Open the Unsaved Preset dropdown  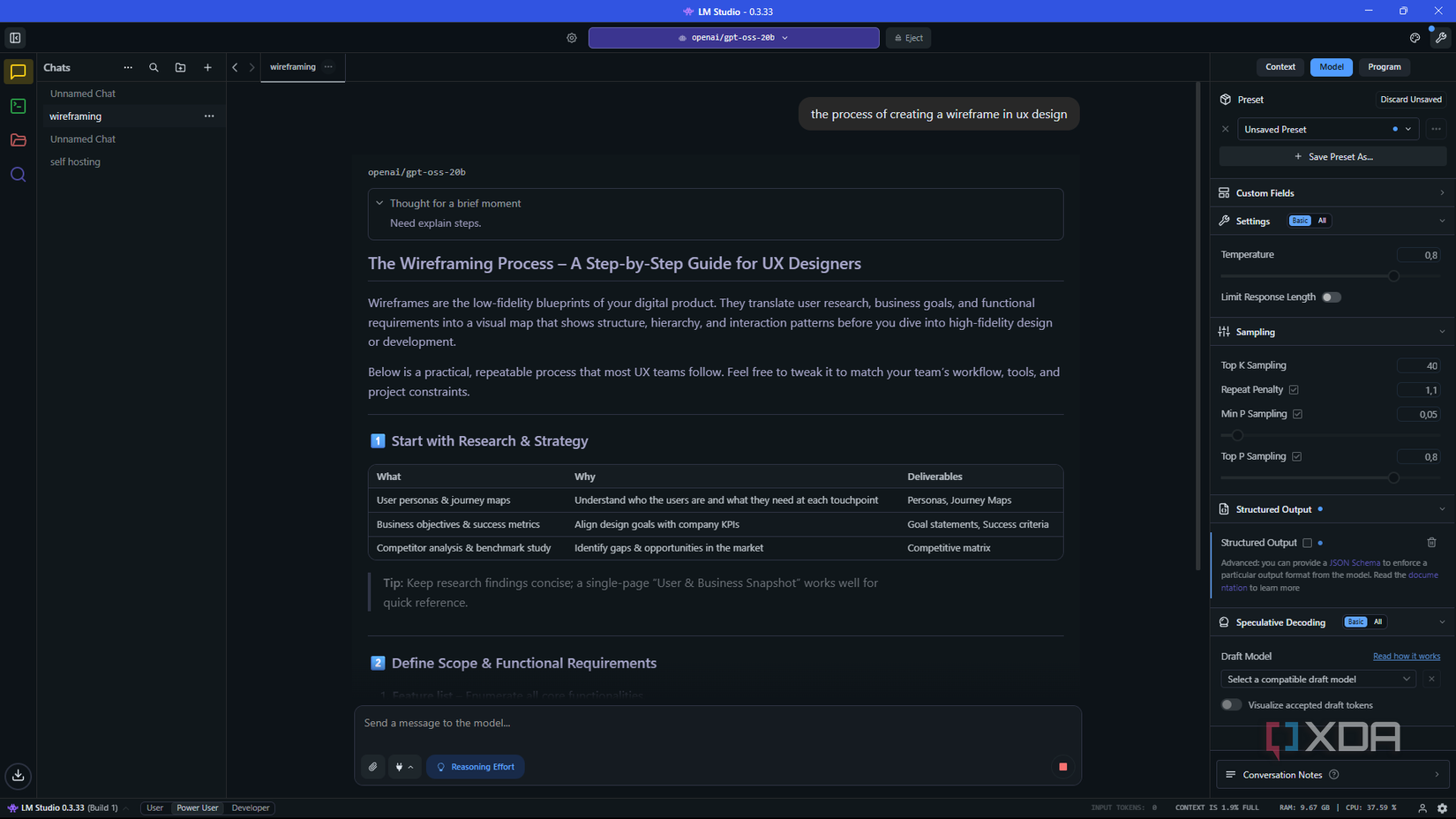1328,130
